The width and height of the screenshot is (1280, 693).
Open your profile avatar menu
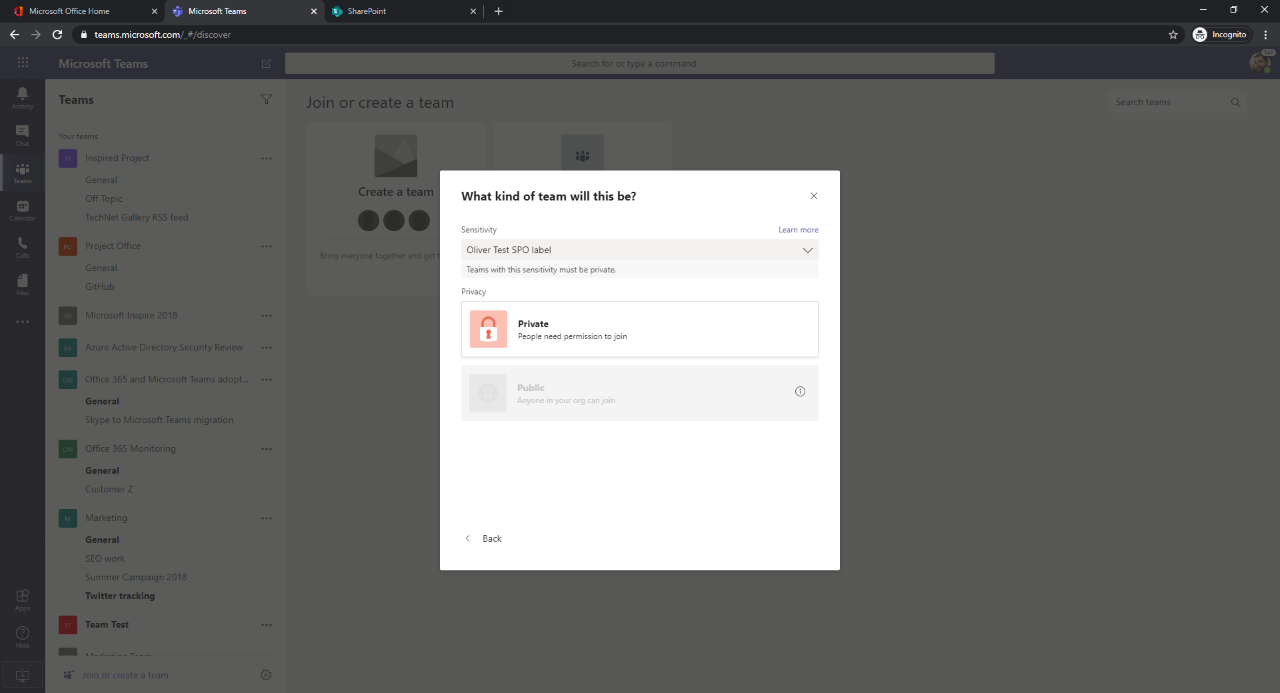1260,62
